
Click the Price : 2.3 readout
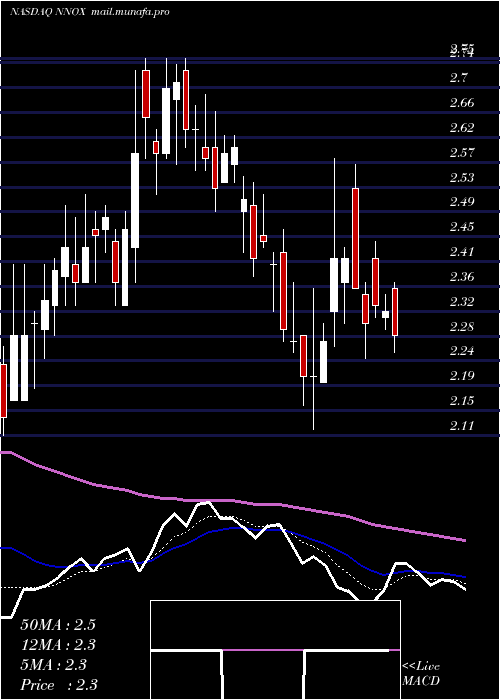58,684
